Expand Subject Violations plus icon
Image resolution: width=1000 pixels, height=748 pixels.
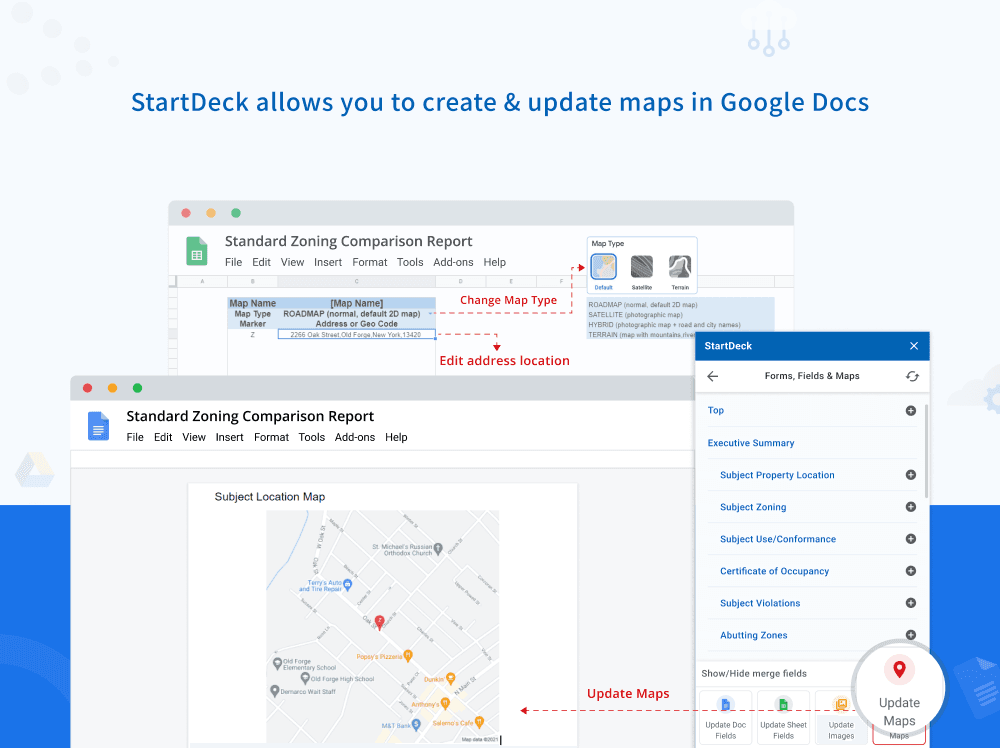point(911,603)
